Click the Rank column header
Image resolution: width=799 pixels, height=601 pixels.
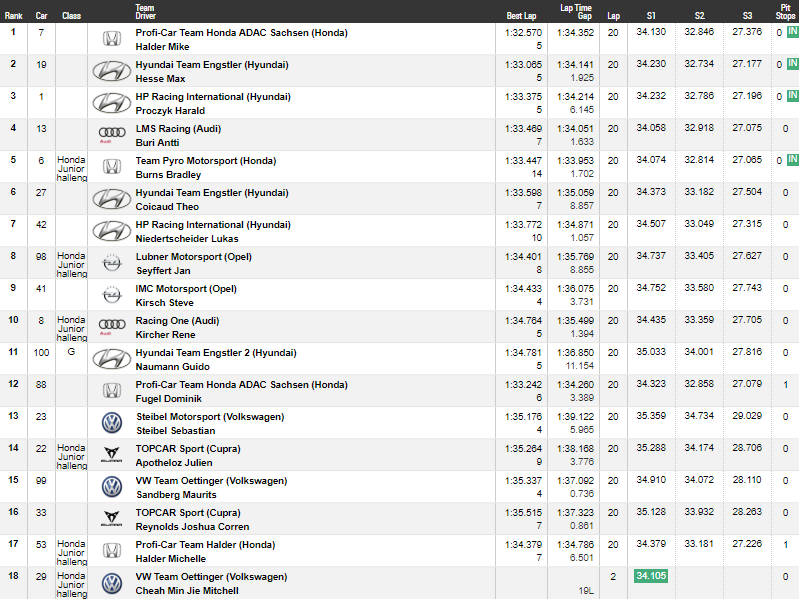14,16
